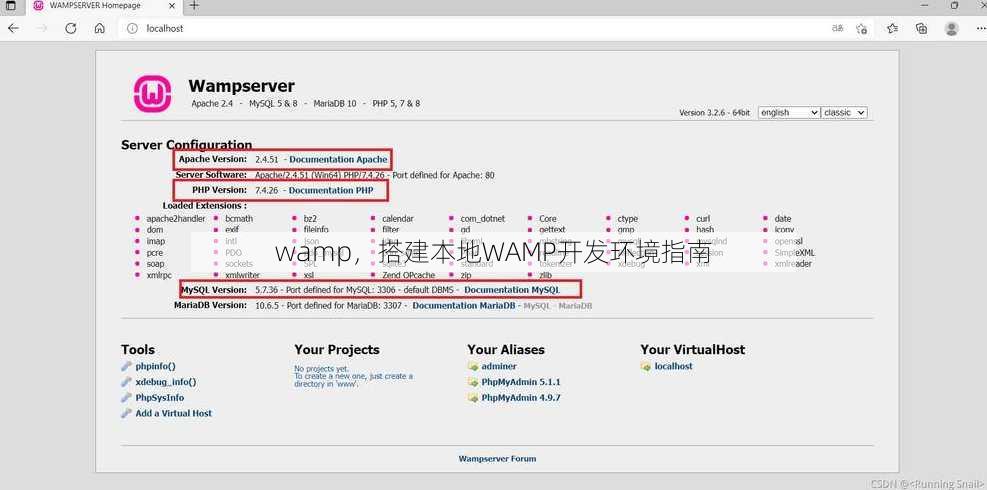The width and height of the screenshot is (987, 490).
Task: Click the browser Back arrow
Action: (x=13, y=28)
